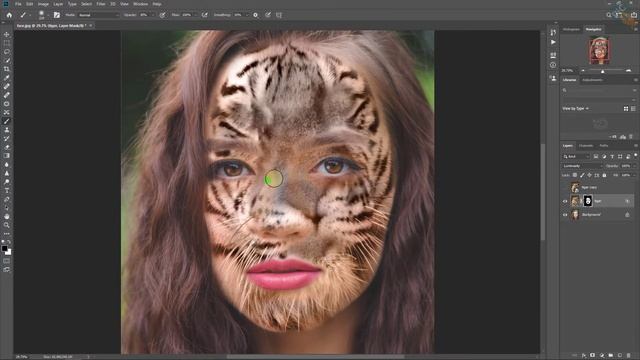
Task: Select the Lasso tool
Action: (x=7, y=52)
